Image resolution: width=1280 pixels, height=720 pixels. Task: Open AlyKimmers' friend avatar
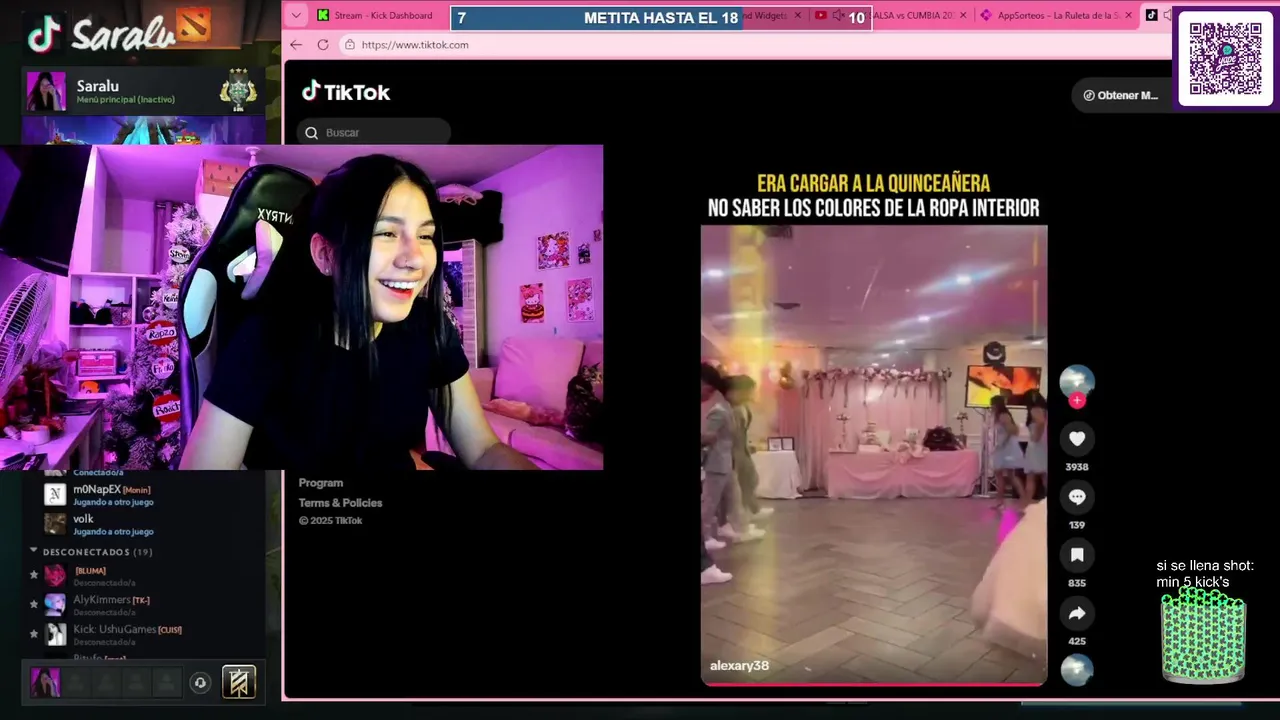click(x=55, y=605)
